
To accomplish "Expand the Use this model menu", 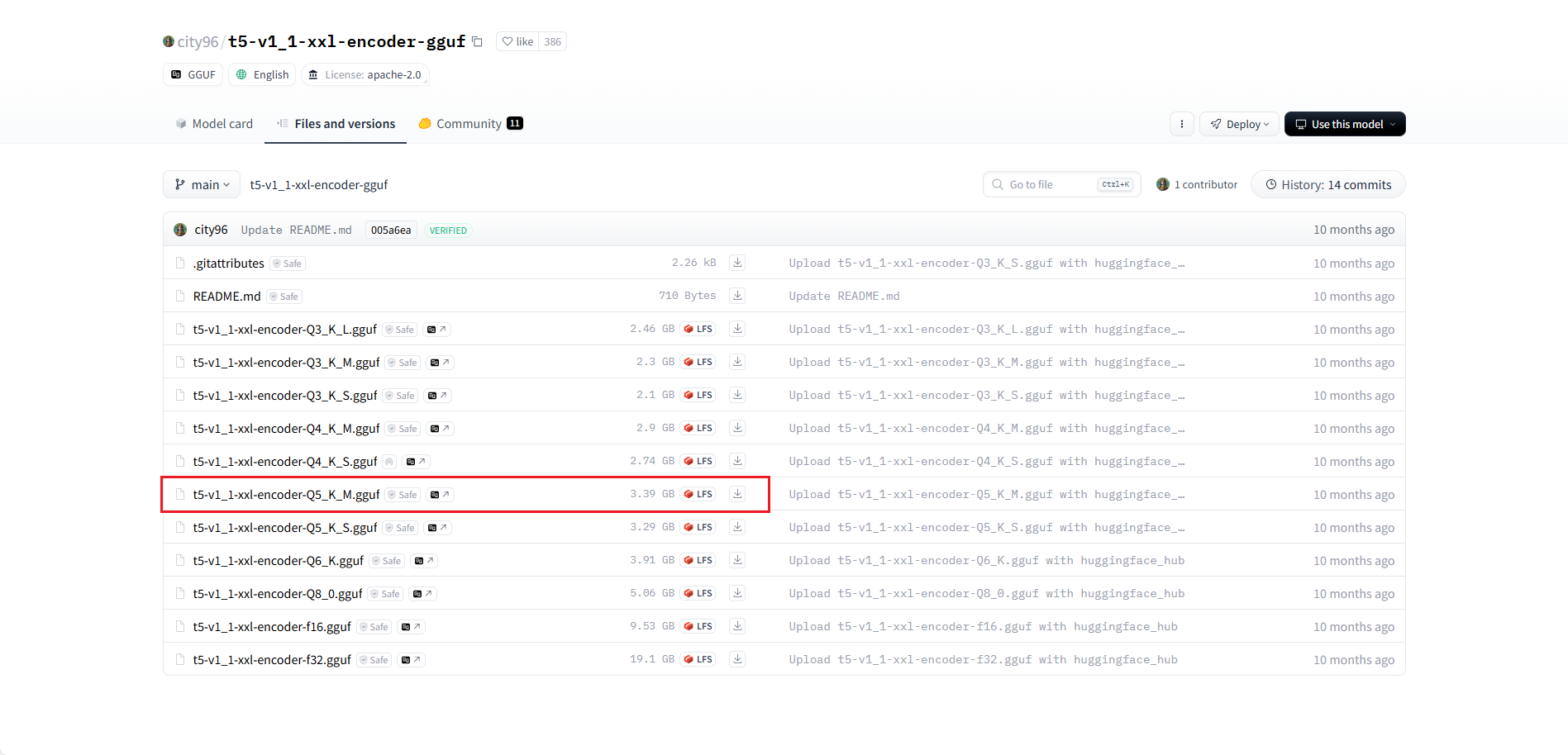I will [1345, 124].
